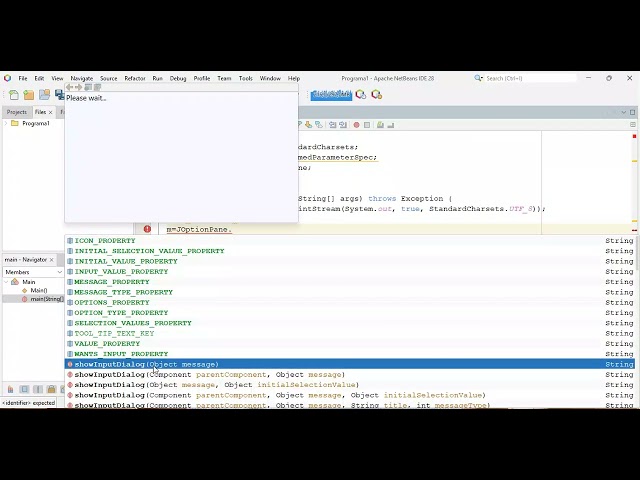Click the Quick Search magnifier icon
Image resolution: width=640 pixels, height=480 pixels.
(478, 78)
